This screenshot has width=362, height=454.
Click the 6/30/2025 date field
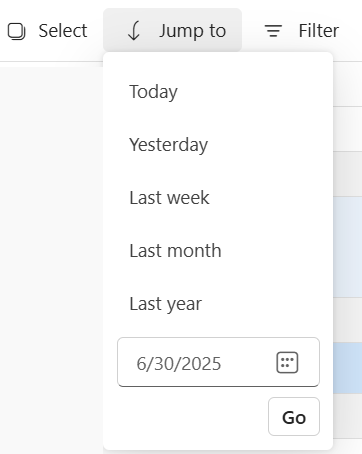[x=218, y=362]
